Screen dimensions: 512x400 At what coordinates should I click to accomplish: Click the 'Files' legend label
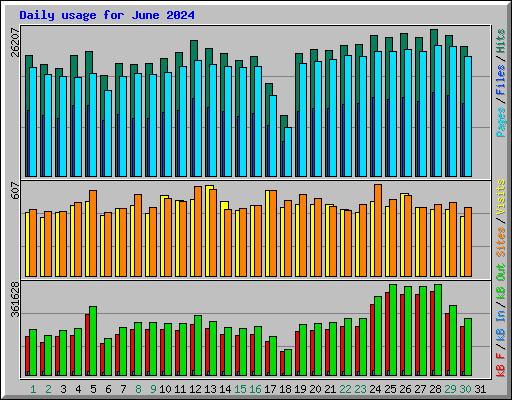point(500,80)
